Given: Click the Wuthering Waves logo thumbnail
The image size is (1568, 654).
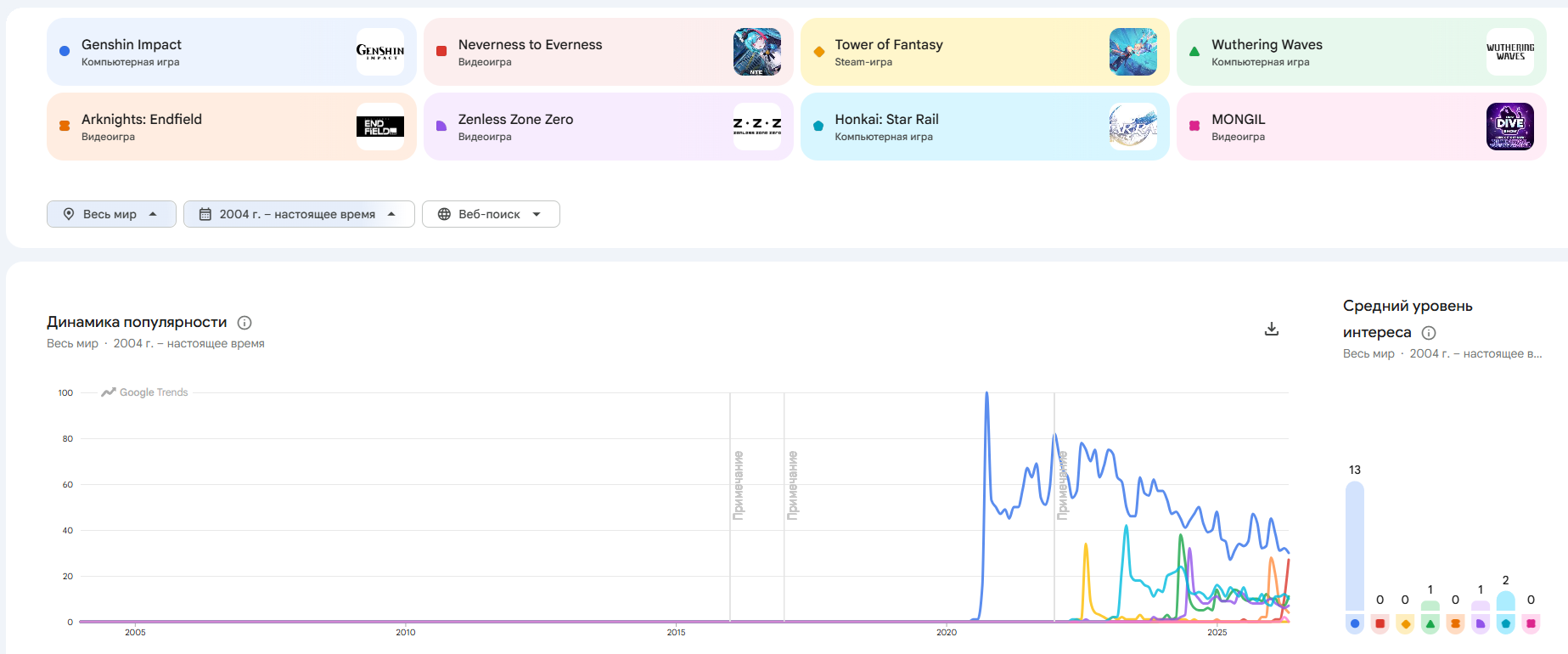Looking at the screenshot, I should point(1510,52).
